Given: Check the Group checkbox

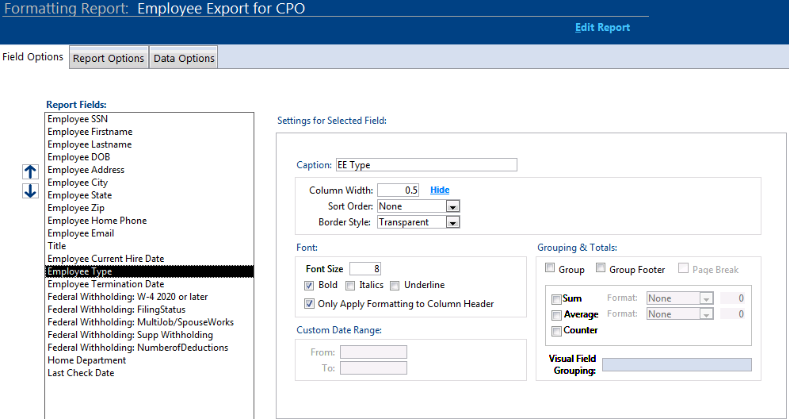Looking at the screenshot, I should [x=550, y=268].
